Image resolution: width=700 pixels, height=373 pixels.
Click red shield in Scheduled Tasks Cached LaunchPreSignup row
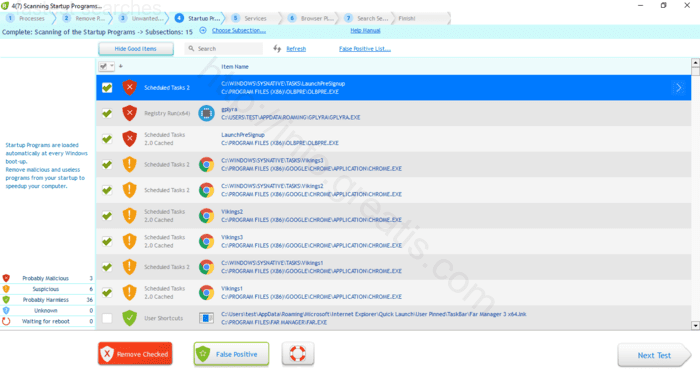[129, 139]
